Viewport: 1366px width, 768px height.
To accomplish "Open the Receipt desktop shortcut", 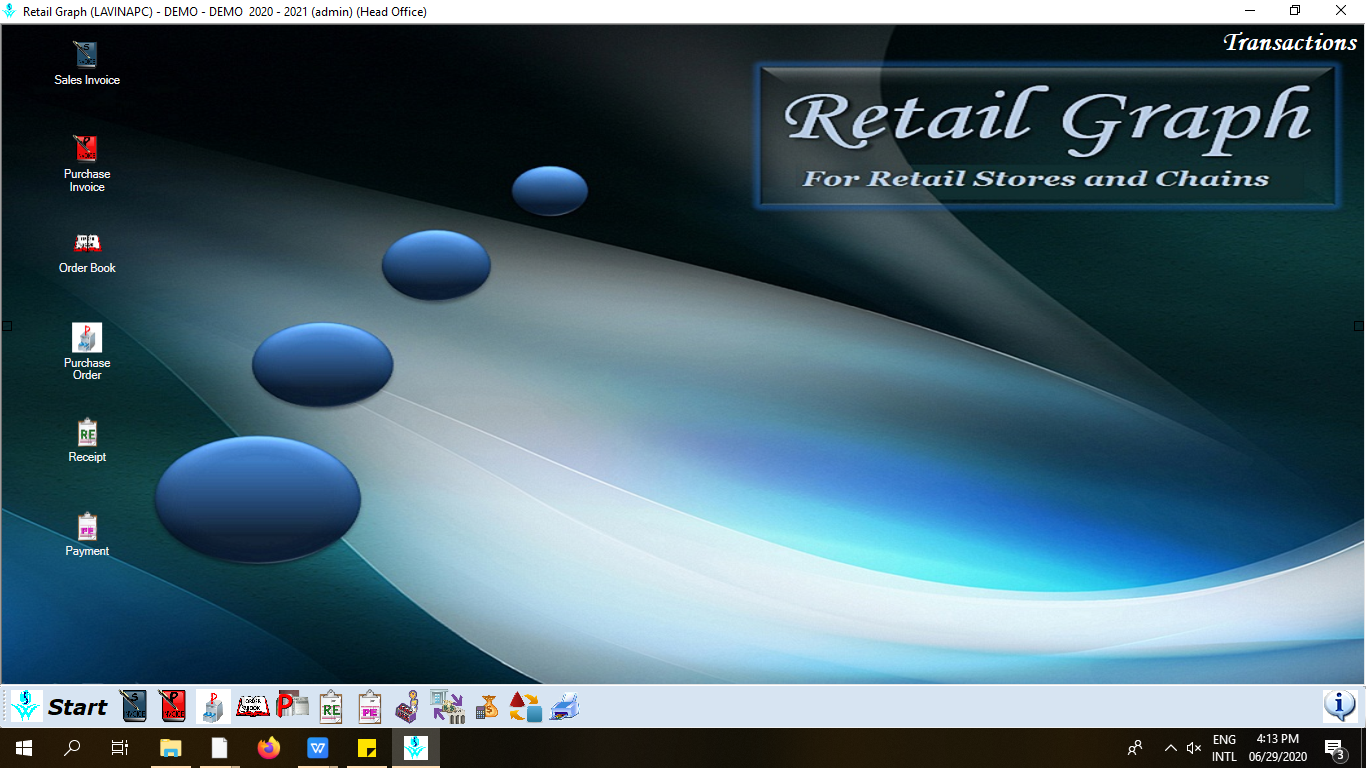I will pos(87,440).
